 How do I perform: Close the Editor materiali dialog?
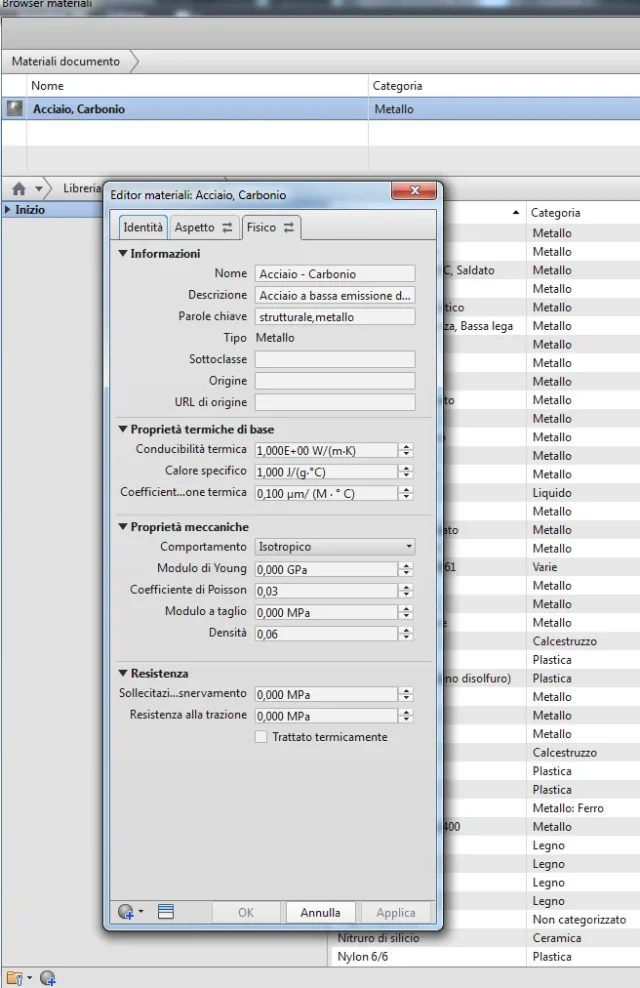click(414, 190)
